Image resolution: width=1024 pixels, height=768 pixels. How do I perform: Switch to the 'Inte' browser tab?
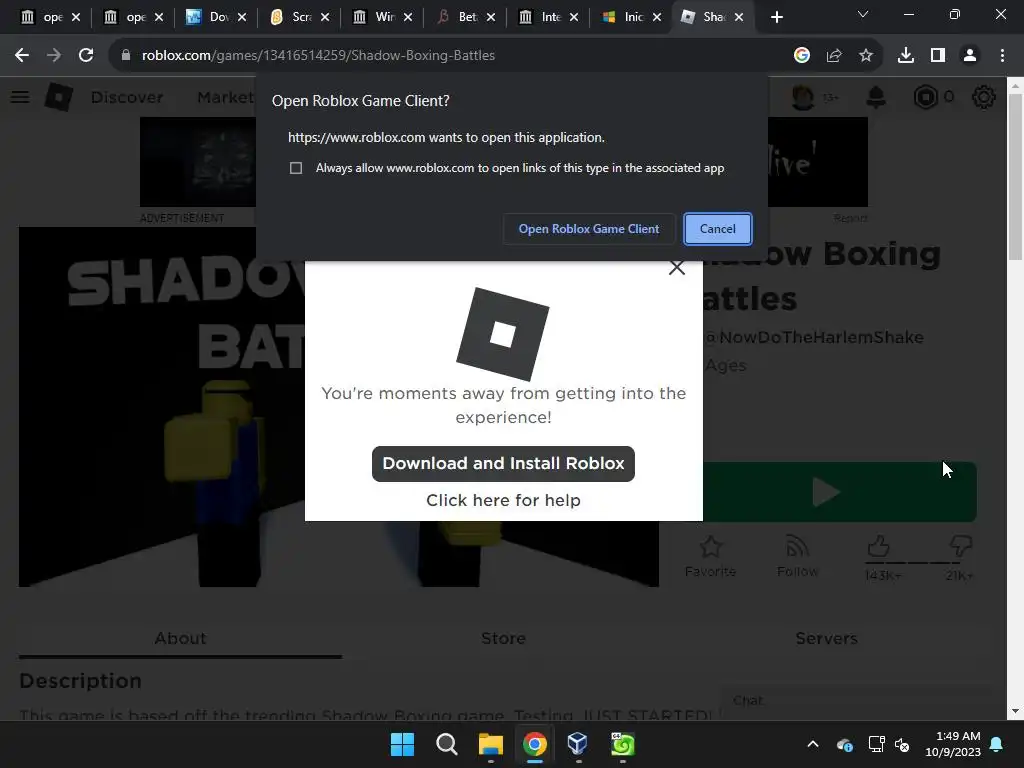click(550, 17)
